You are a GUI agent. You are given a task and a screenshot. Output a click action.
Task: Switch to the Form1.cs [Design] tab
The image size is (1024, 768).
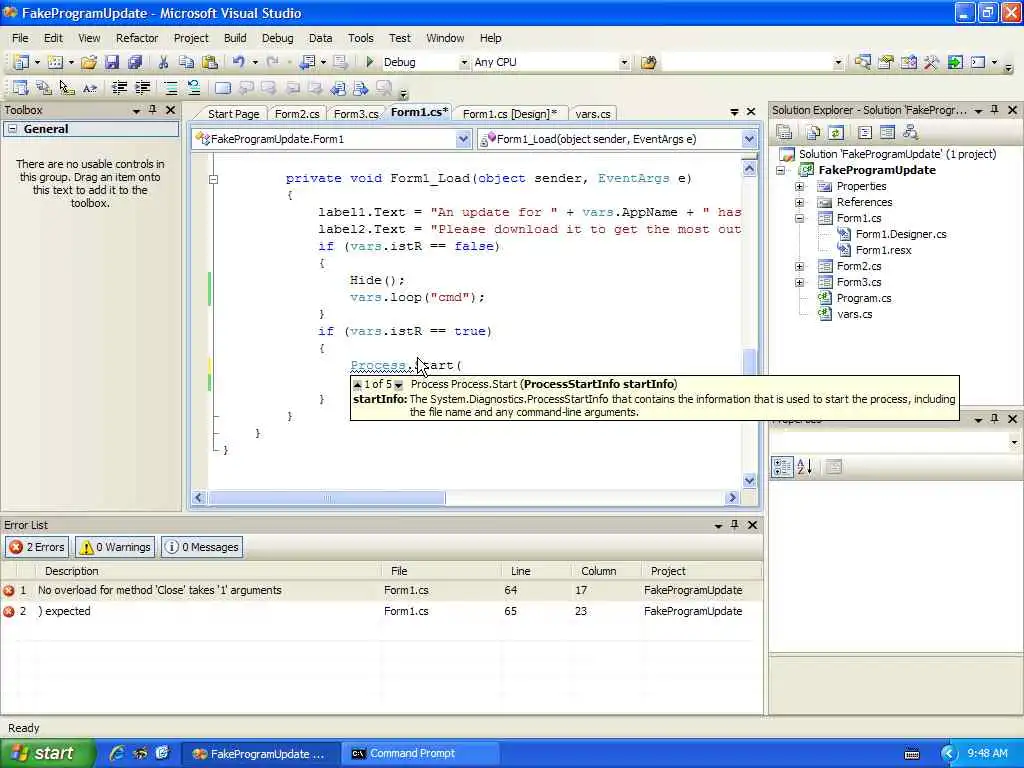pyautogui.click(x=510, y=114)
